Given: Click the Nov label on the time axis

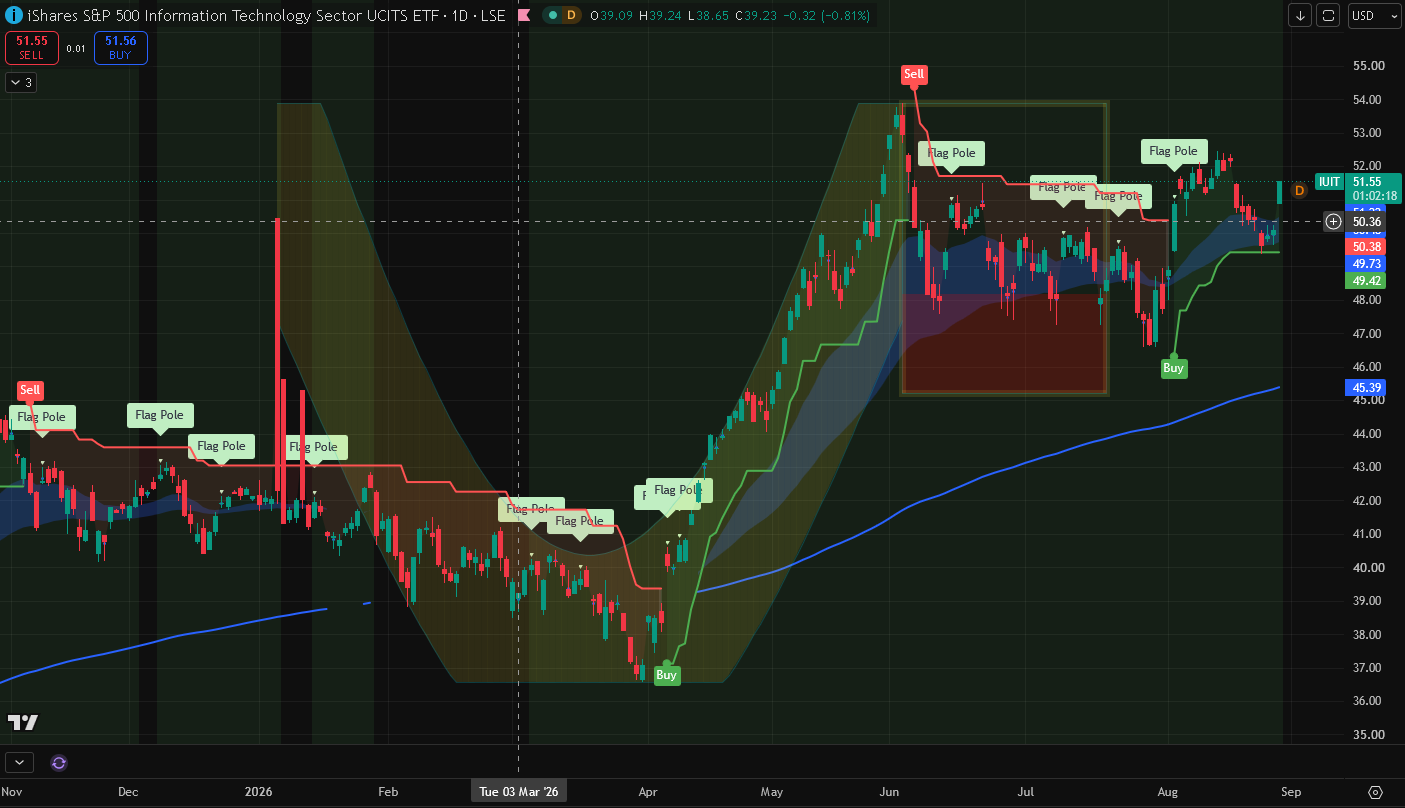Looking at the screenshot, I should pyautogui.click(x=11, y=792).
